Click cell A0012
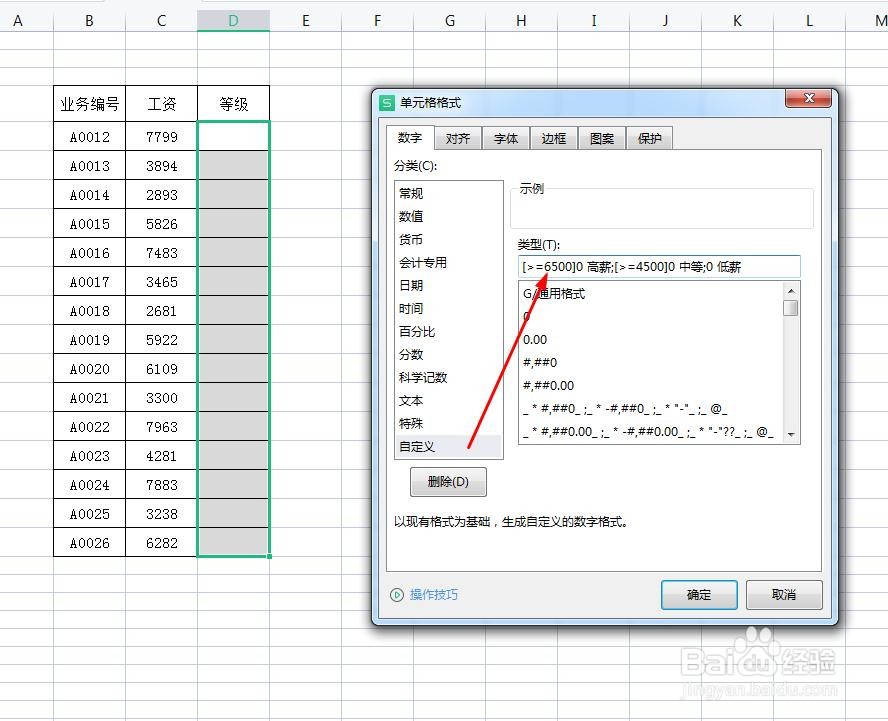The width and height of the screenshot is (888, 721). pyautogui.click(x=89, y=136)
